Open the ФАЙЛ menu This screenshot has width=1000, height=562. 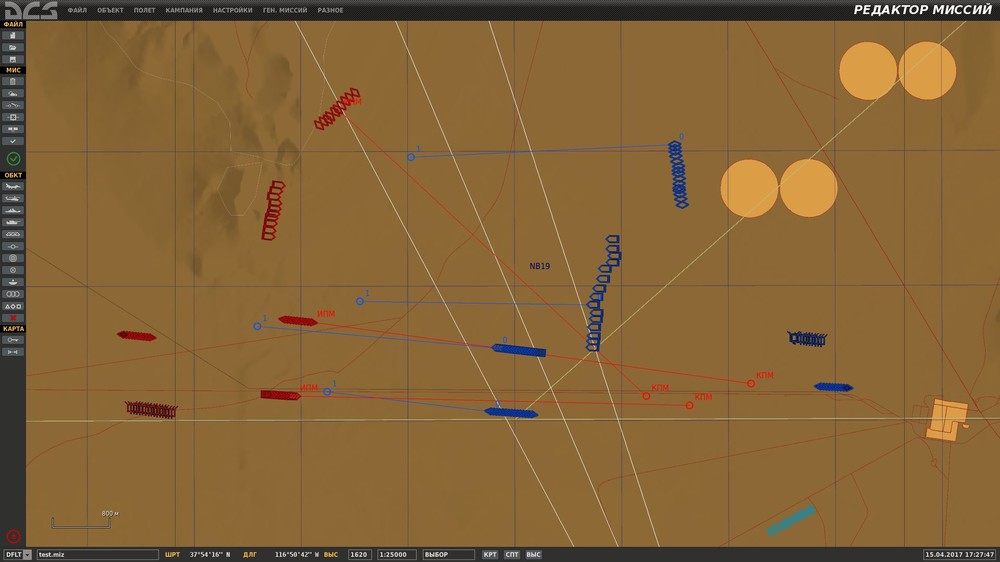[x=77, y=10]
